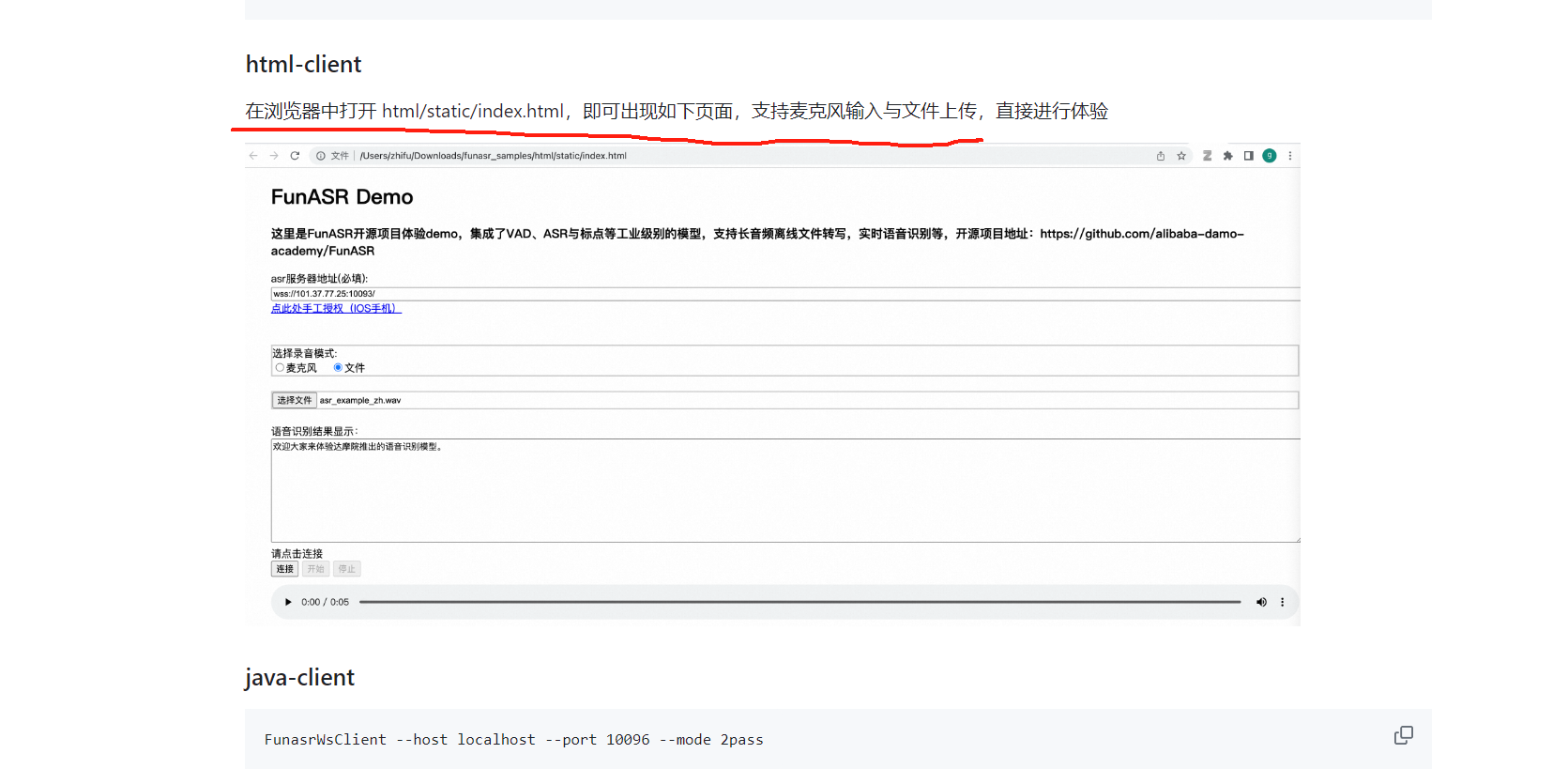Select the 麦克风 recording mode radio
This screenshot has width=1568, height=769.
280,368
